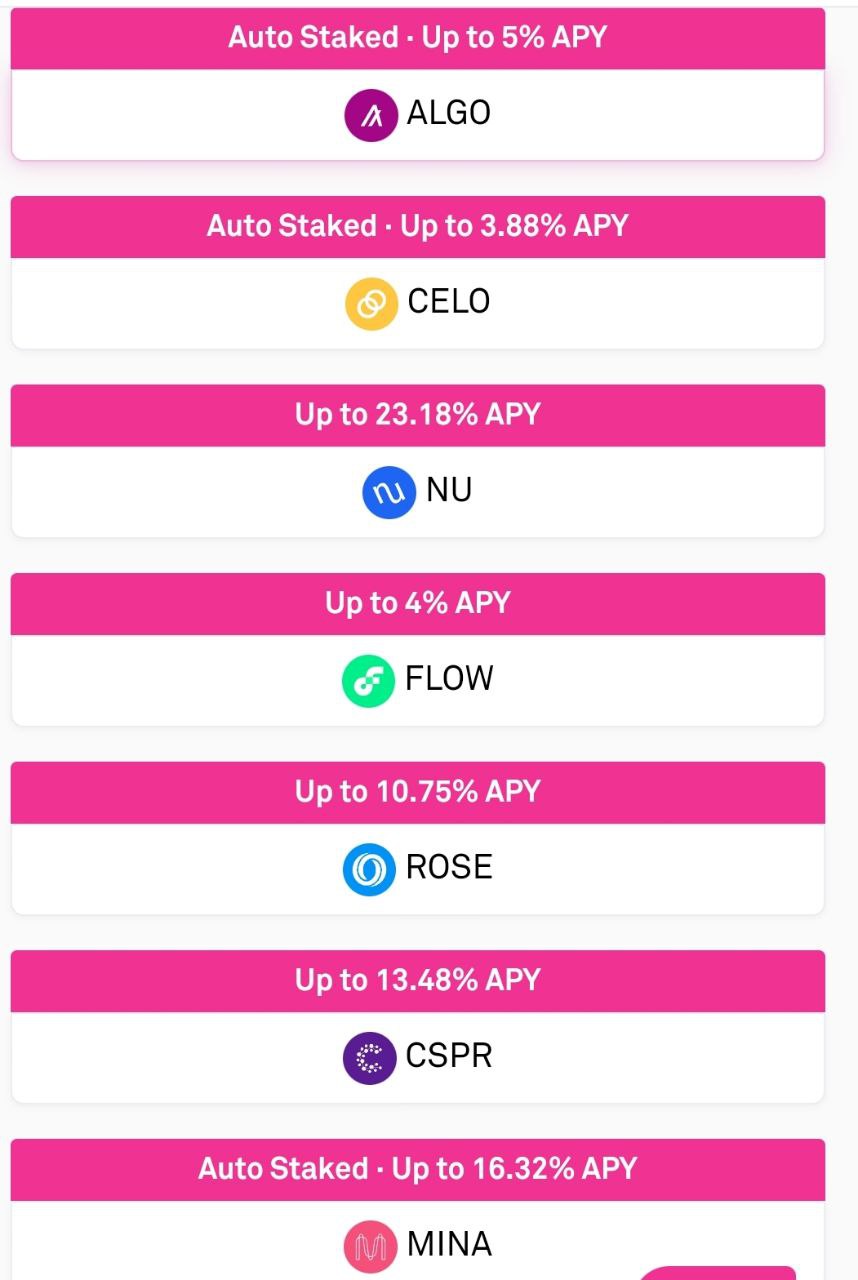The height and width of the screenshot is (1280, 858).
Task: Click the blue NU coin icon
Action: (x=388, y=492)
